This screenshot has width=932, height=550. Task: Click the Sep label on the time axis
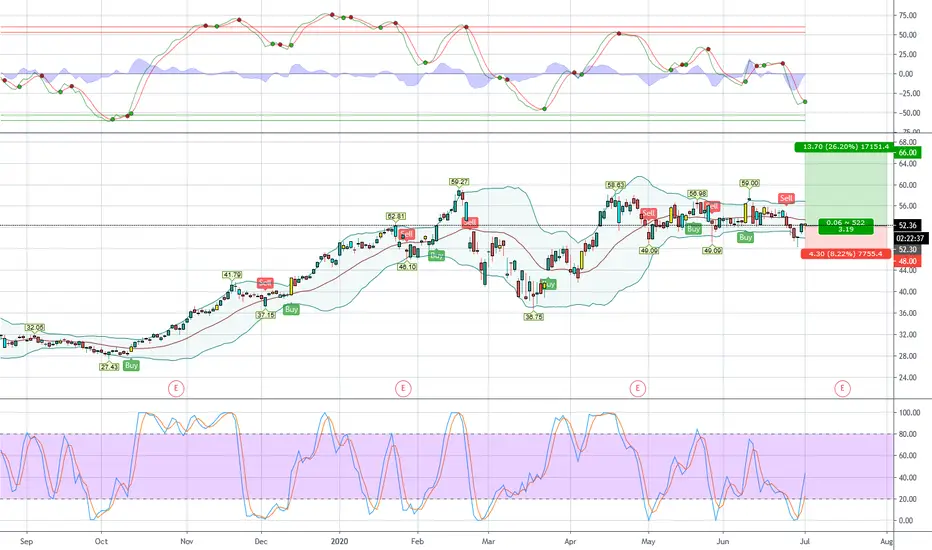click(26, 541)
